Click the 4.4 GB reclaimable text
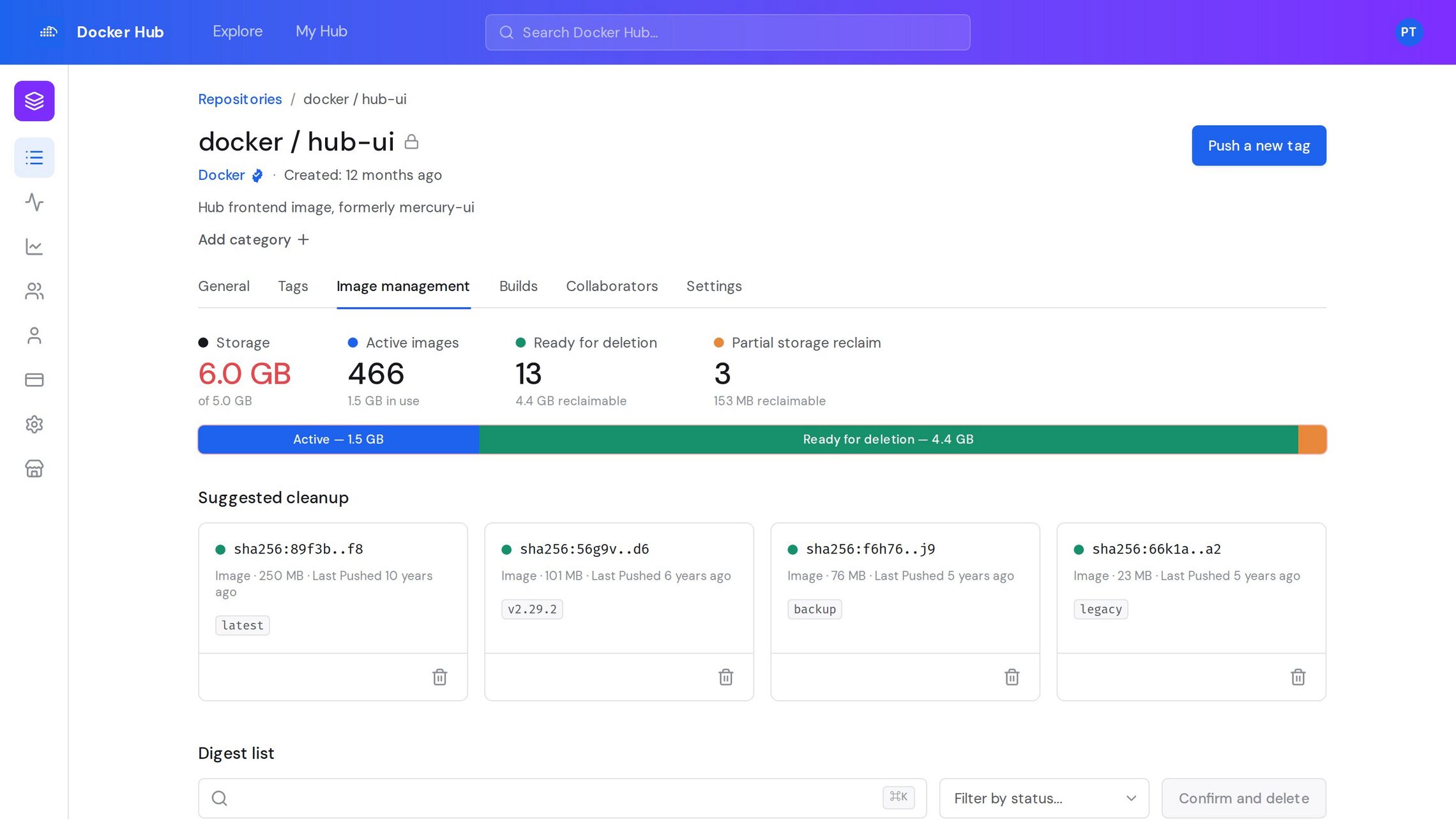 pyautogui.click(x=571, y=401)
